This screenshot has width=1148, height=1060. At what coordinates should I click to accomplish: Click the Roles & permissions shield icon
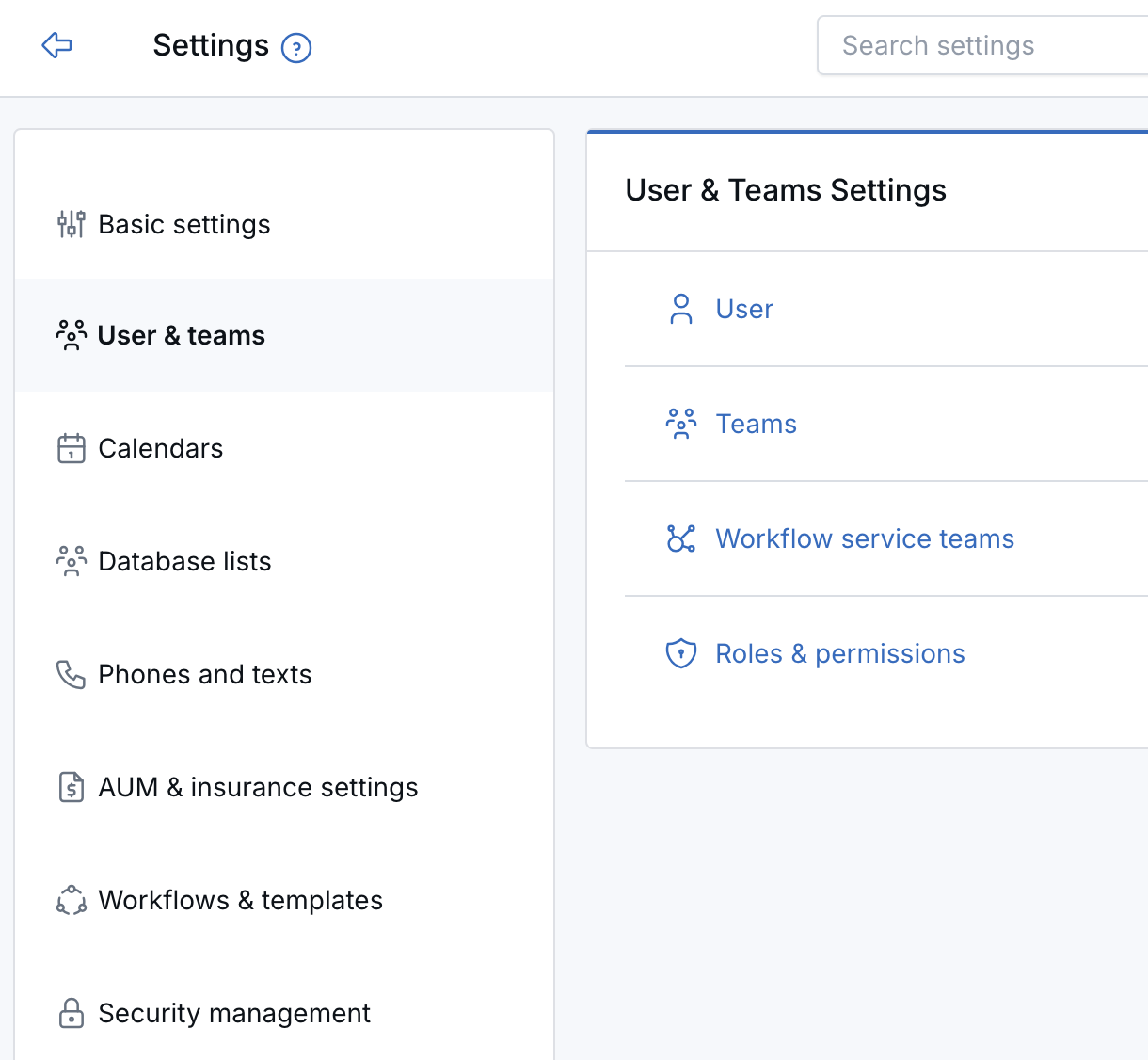pos(681,653)
